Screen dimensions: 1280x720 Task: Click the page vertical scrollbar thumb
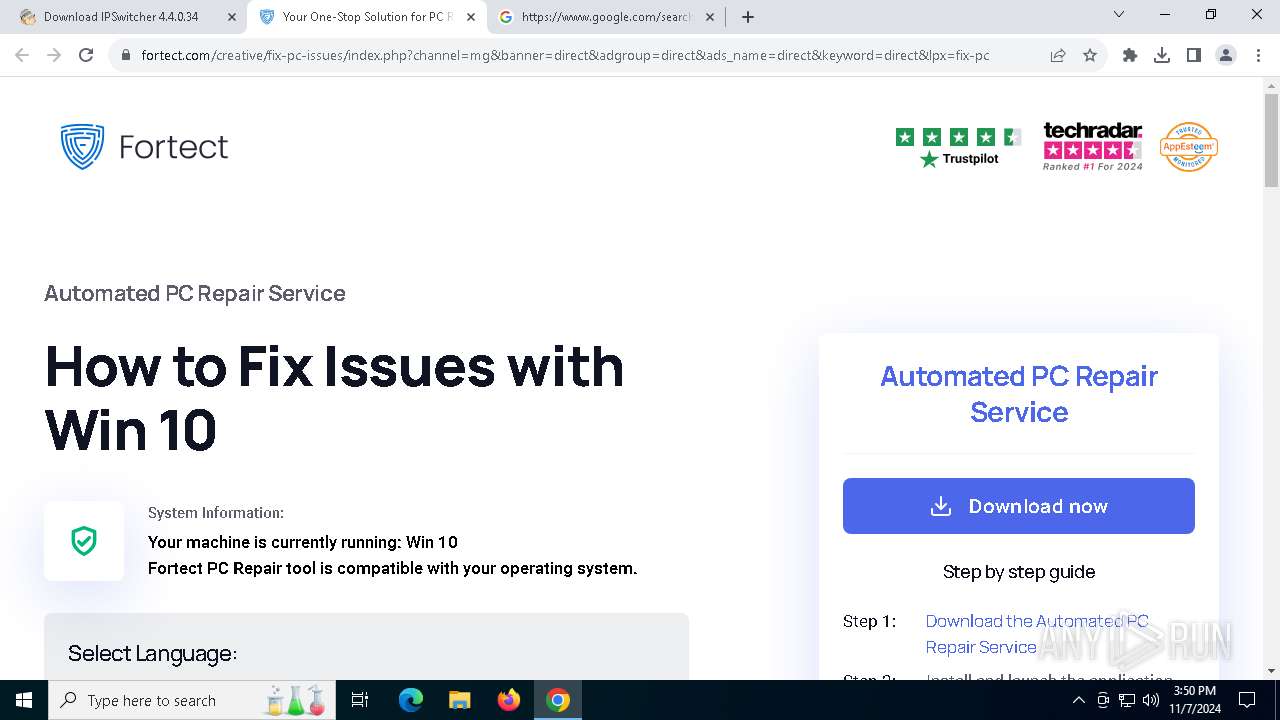[1271, 140]
